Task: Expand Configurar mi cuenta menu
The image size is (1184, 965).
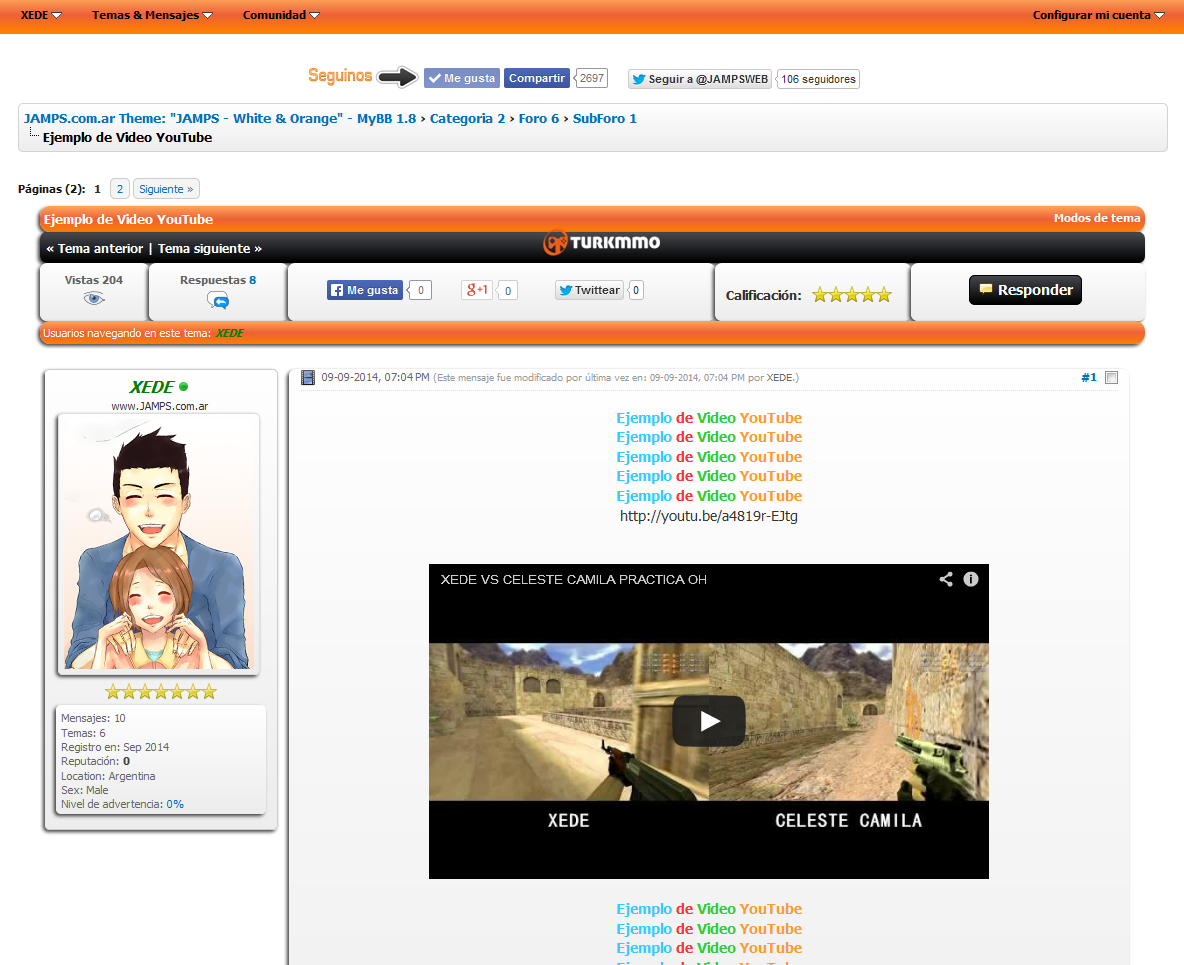Action: [1098, 15]
